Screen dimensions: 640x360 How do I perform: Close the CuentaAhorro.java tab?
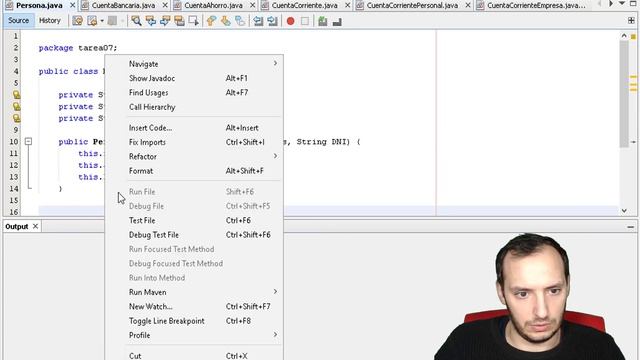click(253, 5)
